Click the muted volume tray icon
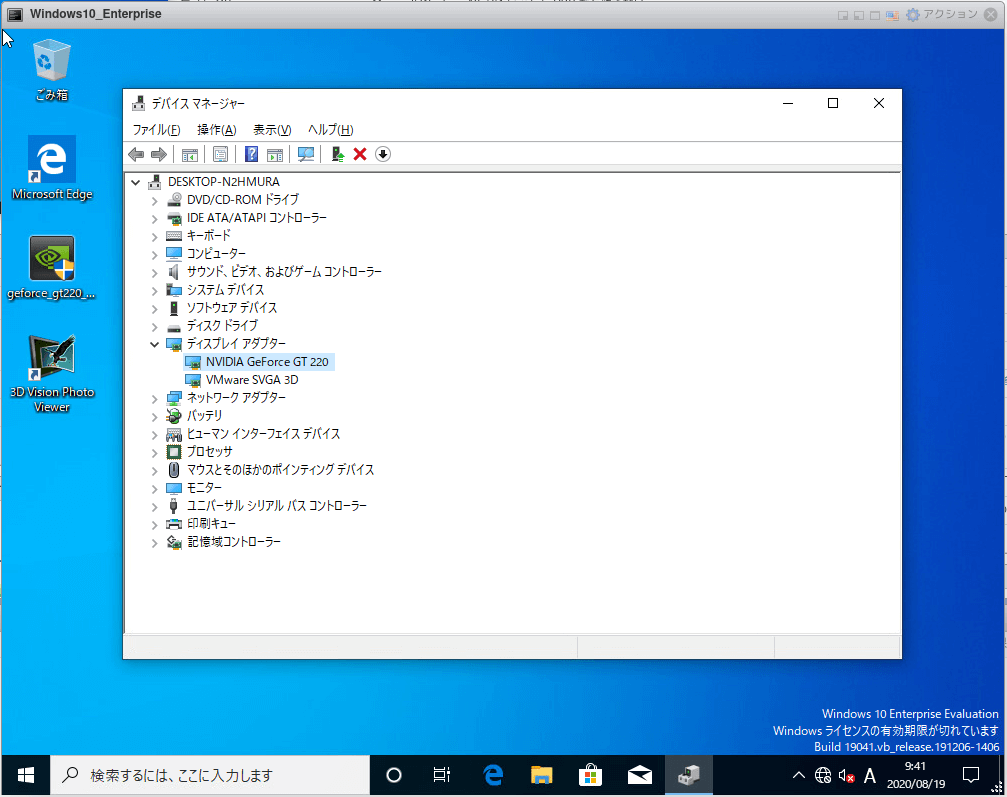The width and height of the screenshot is (1007, 797). pyautogui.click(x=846, y=776)
